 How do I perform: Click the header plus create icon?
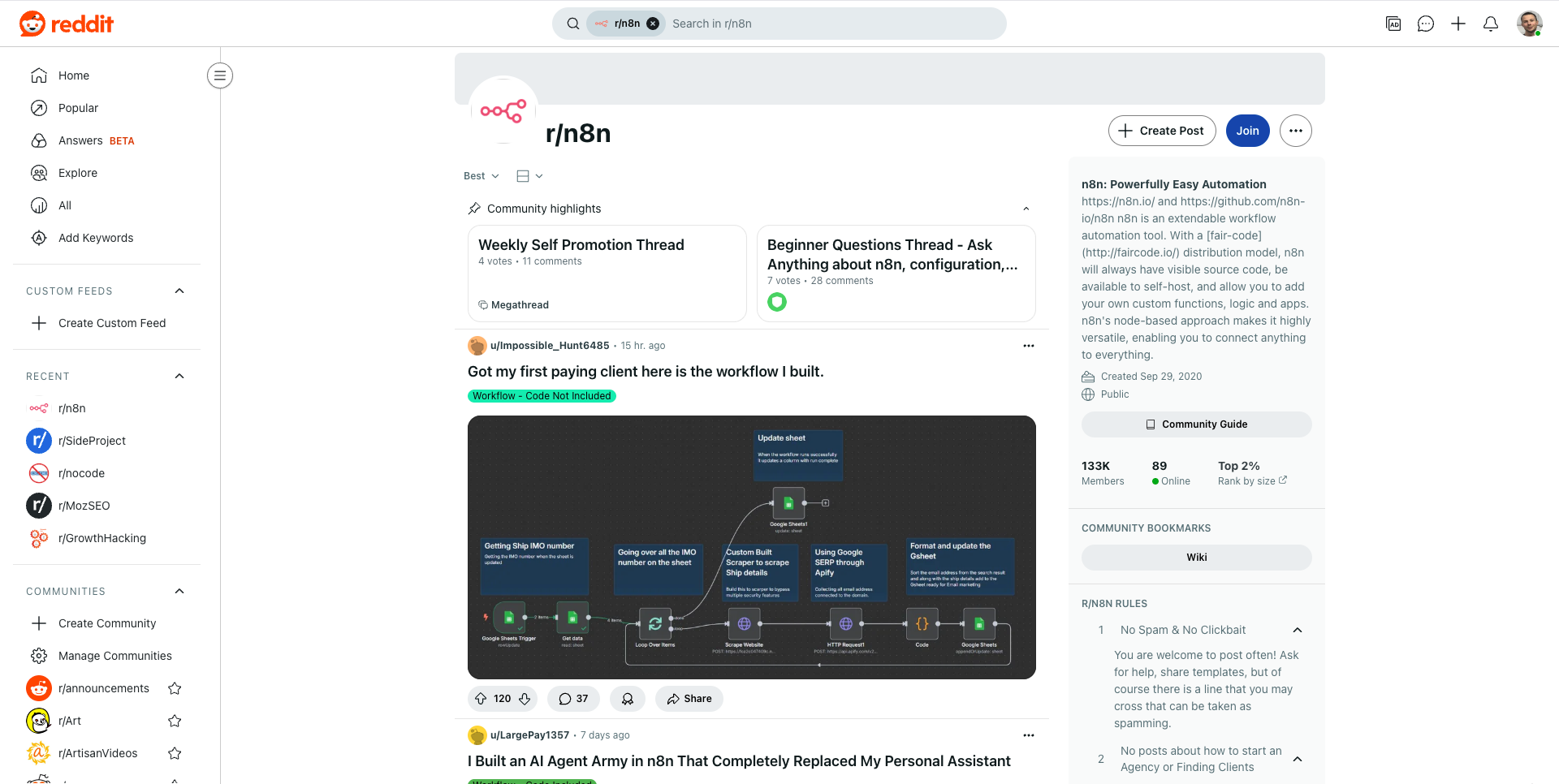[1458, 24]
